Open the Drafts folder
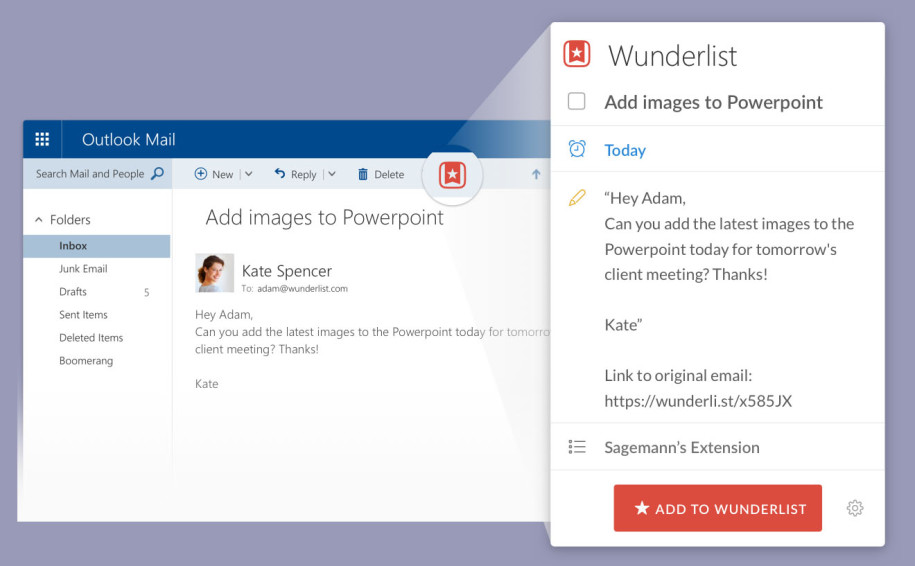Viewport: 915px width, 566px height. (73, 292)
